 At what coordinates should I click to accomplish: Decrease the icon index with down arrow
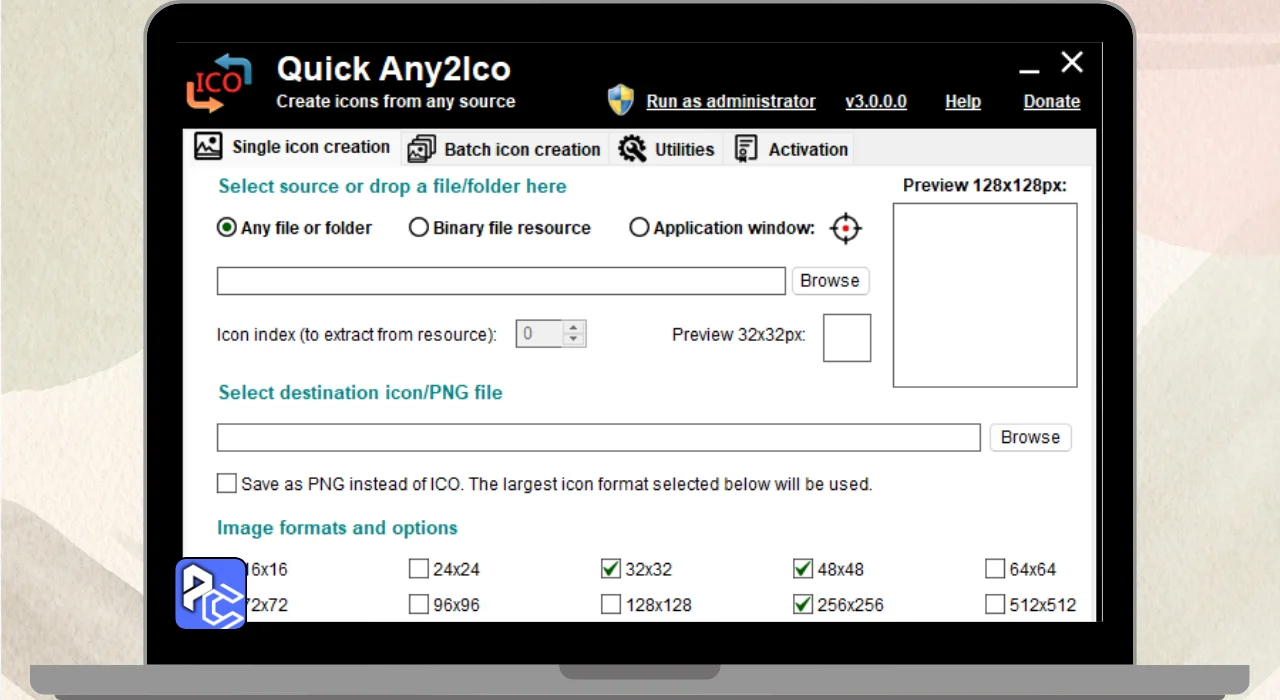click(574, 341)
